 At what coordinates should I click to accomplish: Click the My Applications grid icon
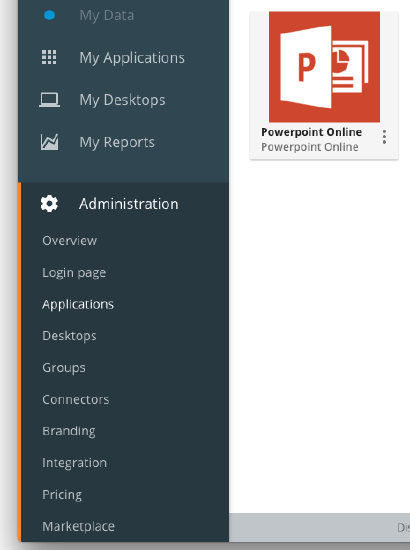[x=49, y=57]
